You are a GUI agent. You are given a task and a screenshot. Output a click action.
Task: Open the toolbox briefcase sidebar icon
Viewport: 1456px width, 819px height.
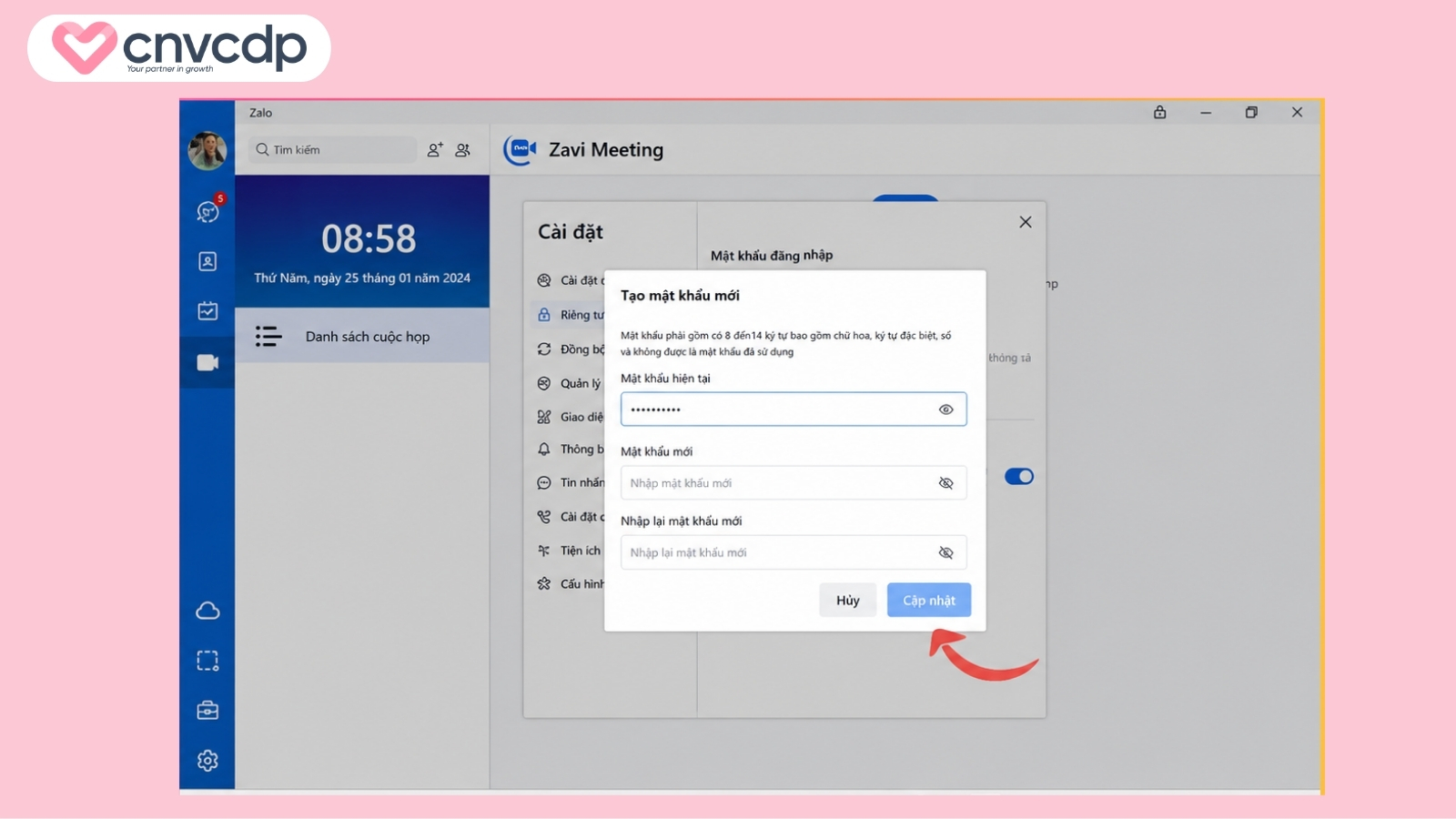click(207, 710)
